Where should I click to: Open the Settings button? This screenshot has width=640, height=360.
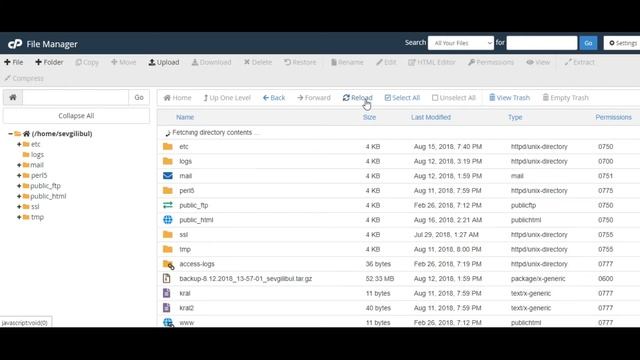pyautogui.click(x=623, y=43)
